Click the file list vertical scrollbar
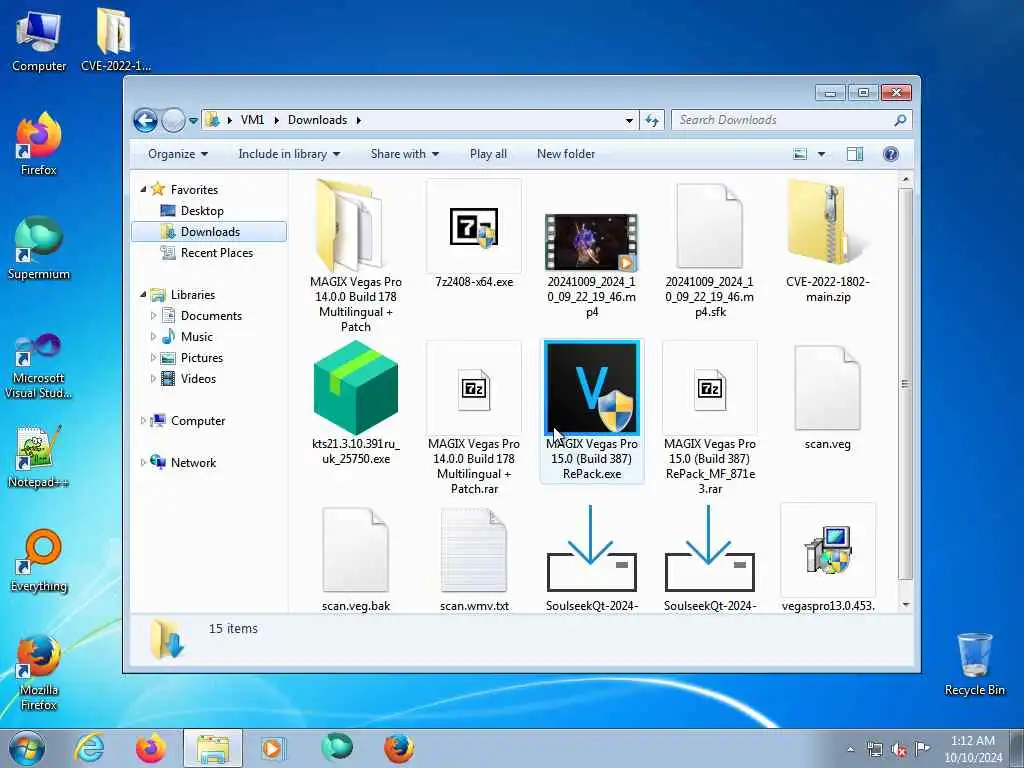Viewport: 1024px width, 768px height. tap(905, 384)
